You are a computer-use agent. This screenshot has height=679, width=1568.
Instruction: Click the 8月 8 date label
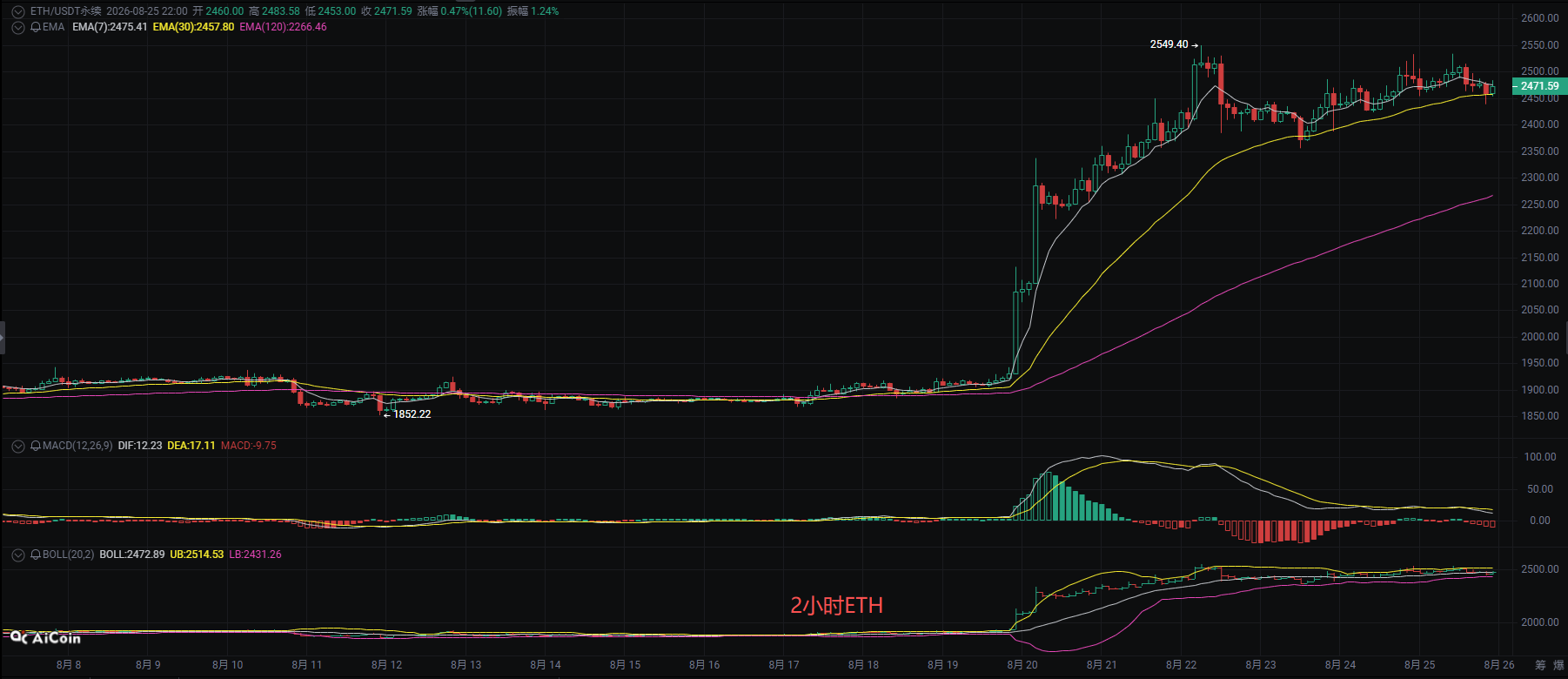pyautogui.click(x=69, y=665)
